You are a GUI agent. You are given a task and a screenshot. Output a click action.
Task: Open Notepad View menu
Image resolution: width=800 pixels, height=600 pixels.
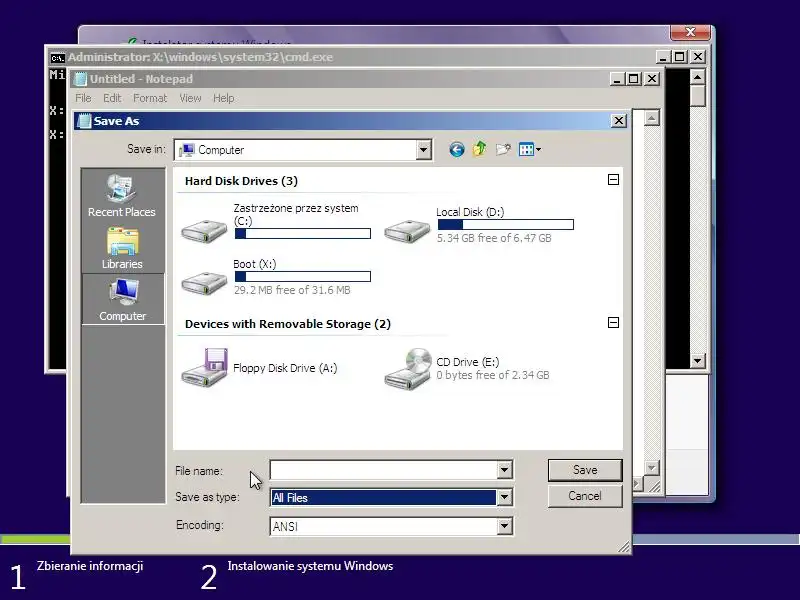[x=190, y=98]
